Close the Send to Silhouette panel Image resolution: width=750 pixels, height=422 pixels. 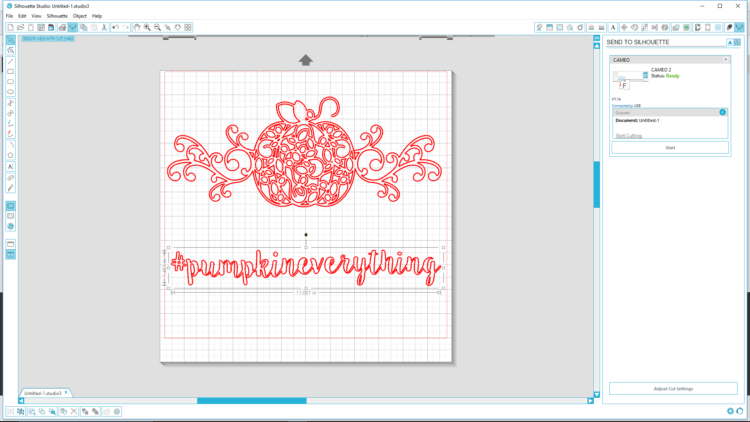(737, 43)
